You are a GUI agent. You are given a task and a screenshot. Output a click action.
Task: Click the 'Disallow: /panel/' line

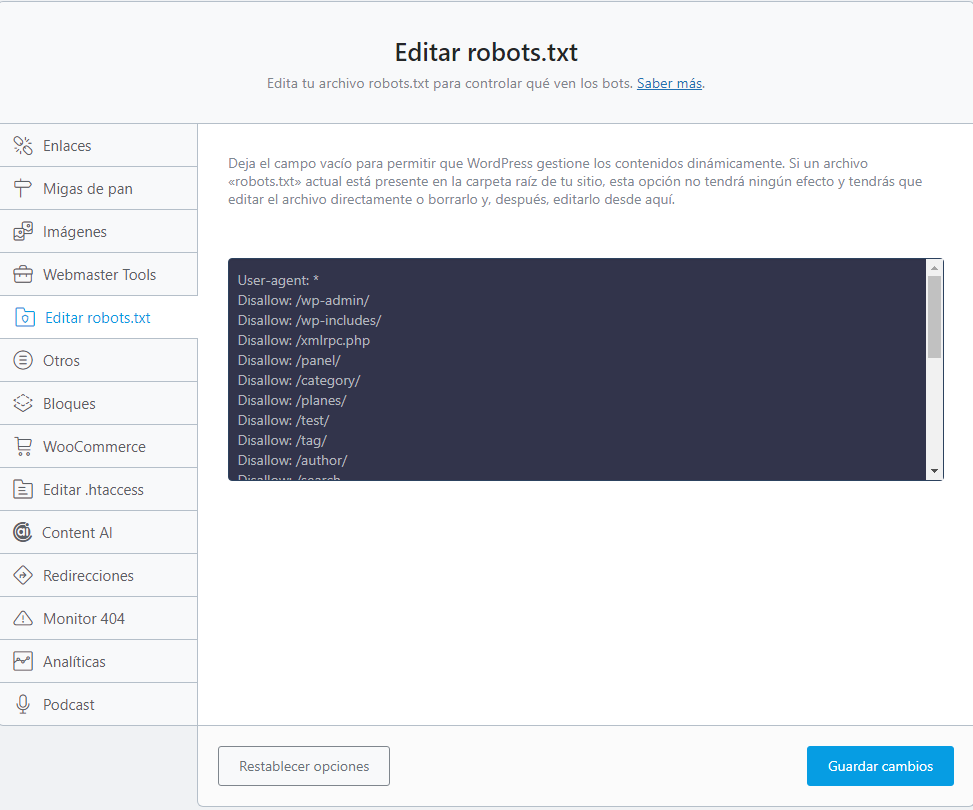(289, 360)
